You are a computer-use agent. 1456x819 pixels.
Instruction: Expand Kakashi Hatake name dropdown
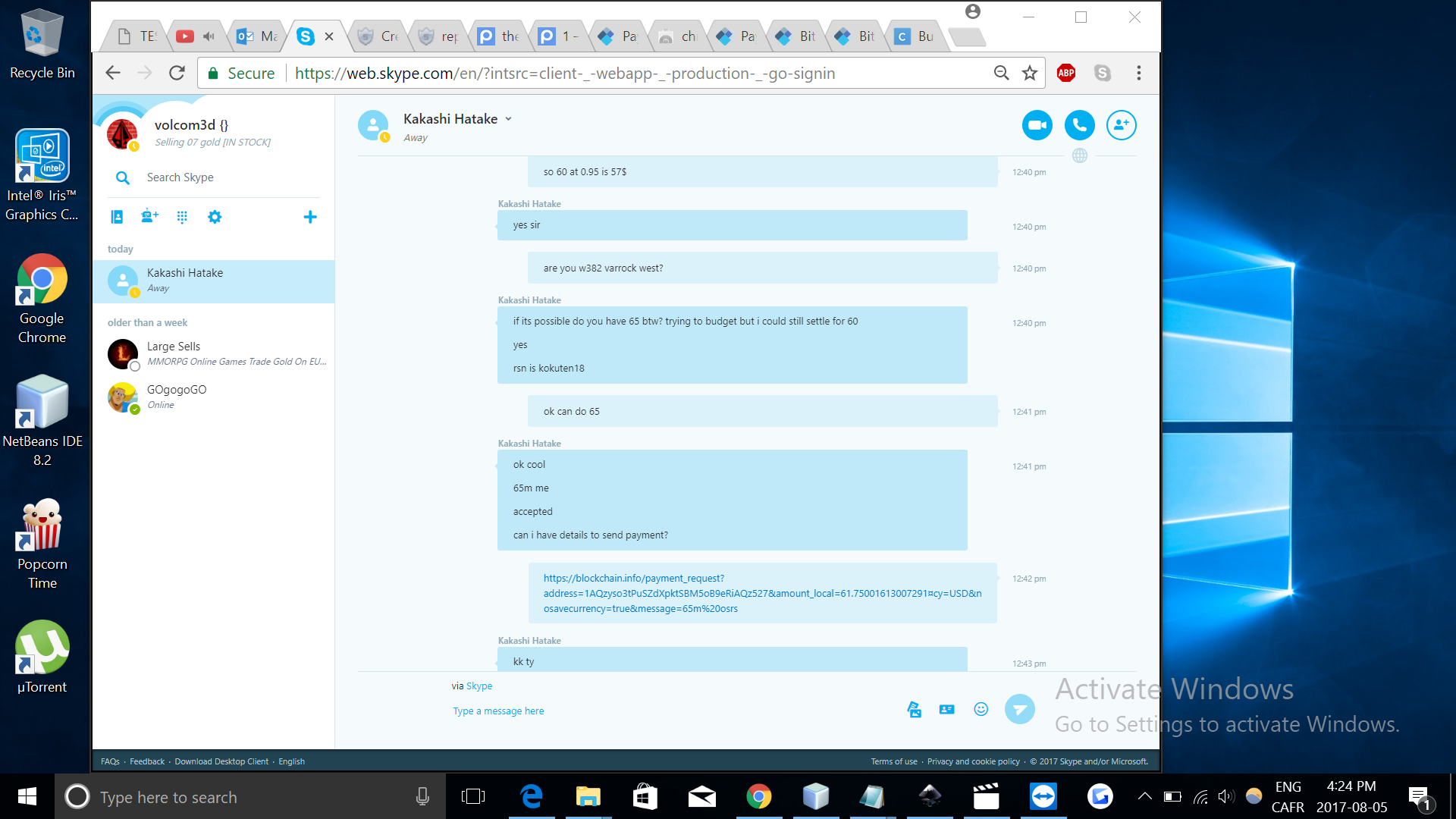(509, 119)
